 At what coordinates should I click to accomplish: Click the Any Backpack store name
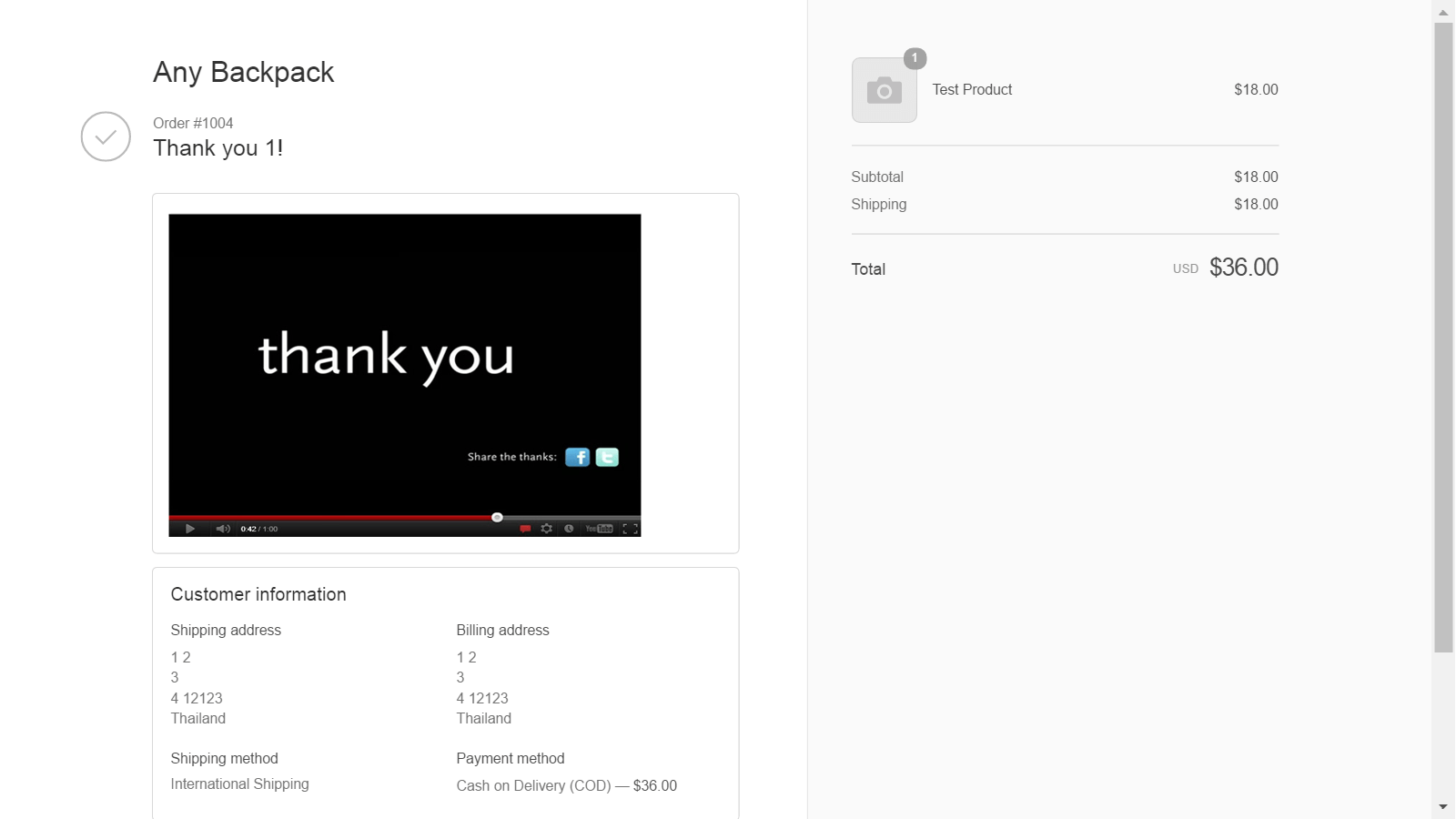coord(243,72)
